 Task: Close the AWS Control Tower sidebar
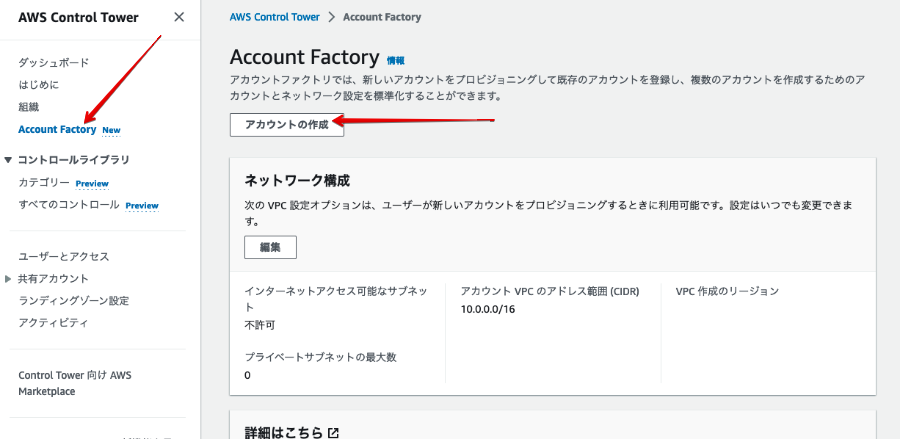179,17
